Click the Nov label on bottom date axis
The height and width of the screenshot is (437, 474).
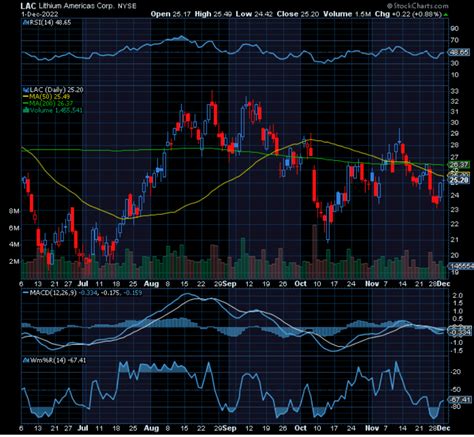pos(372,428)
